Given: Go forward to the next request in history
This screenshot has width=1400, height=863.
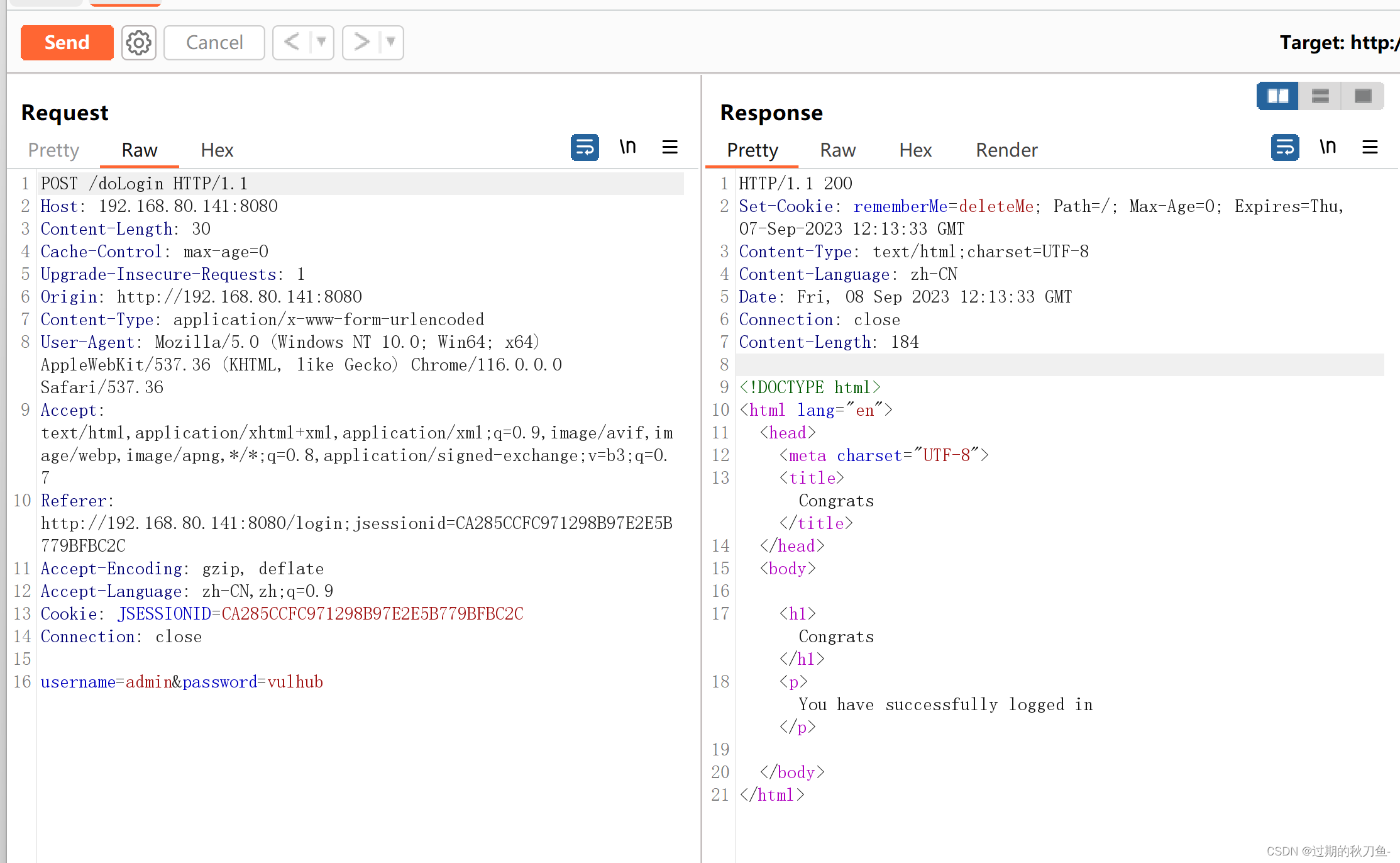Looking at the screenshot, I should [361, 43].
